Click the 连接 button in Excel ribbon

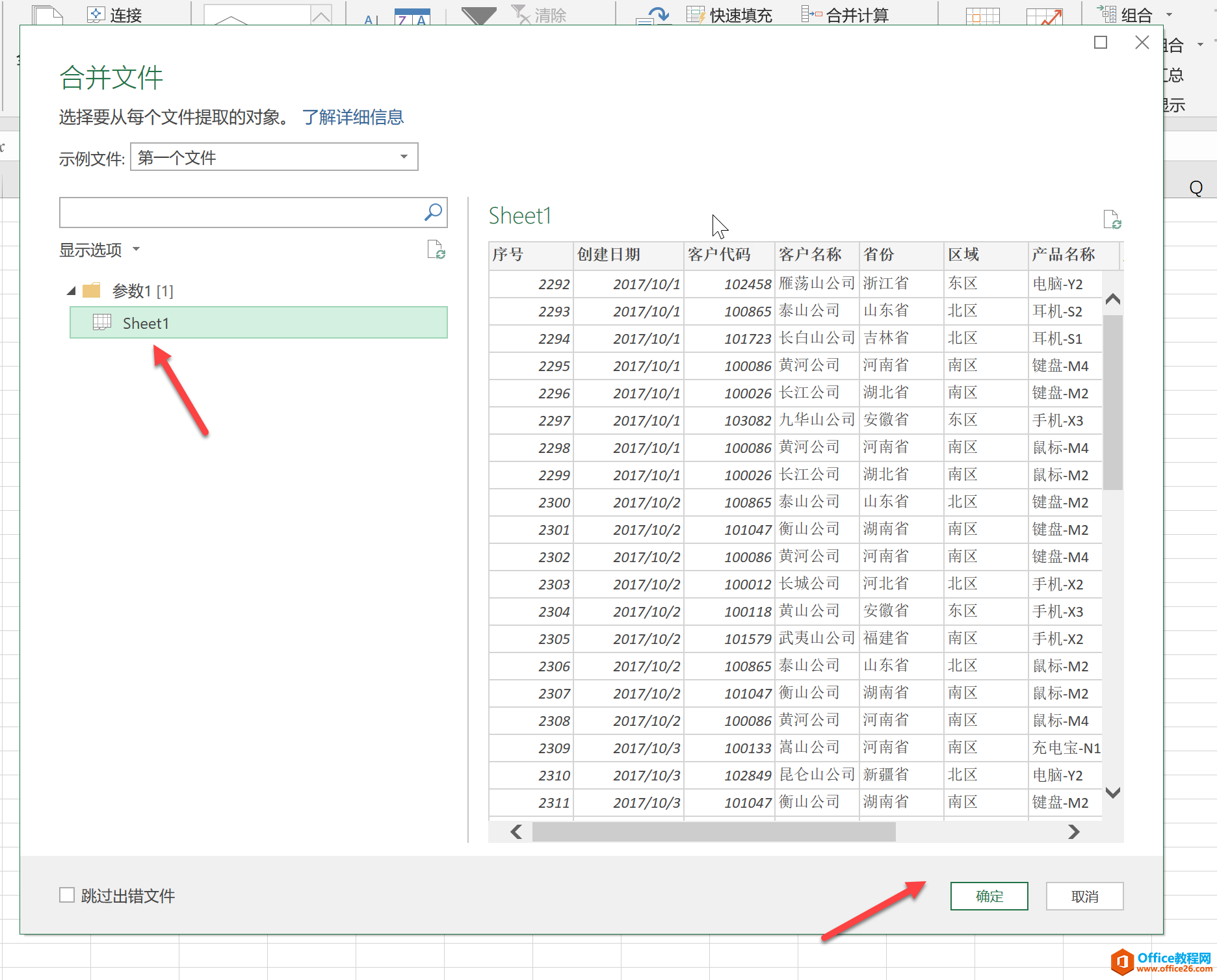pos(115,14)
